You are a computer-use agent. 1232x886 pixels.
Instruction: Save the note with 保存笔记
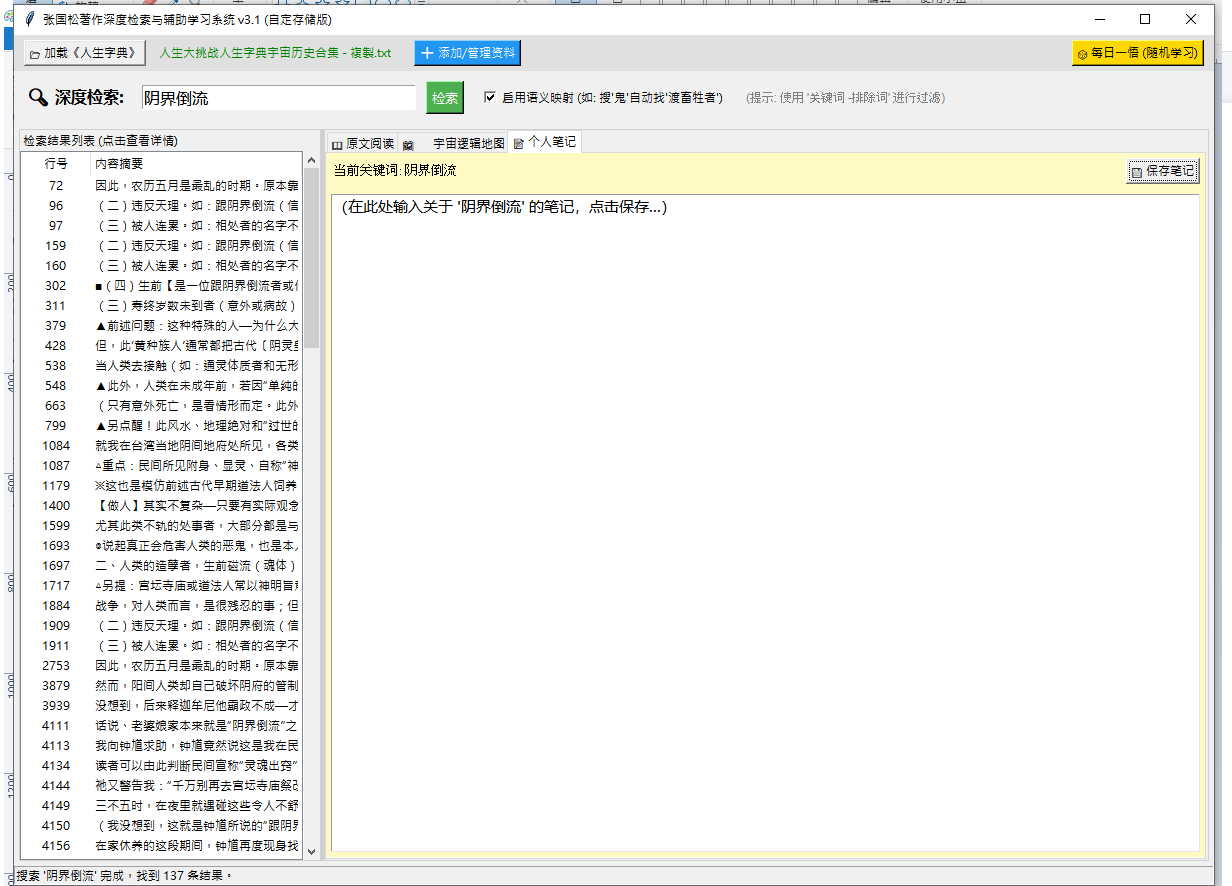pos(1162,171)
